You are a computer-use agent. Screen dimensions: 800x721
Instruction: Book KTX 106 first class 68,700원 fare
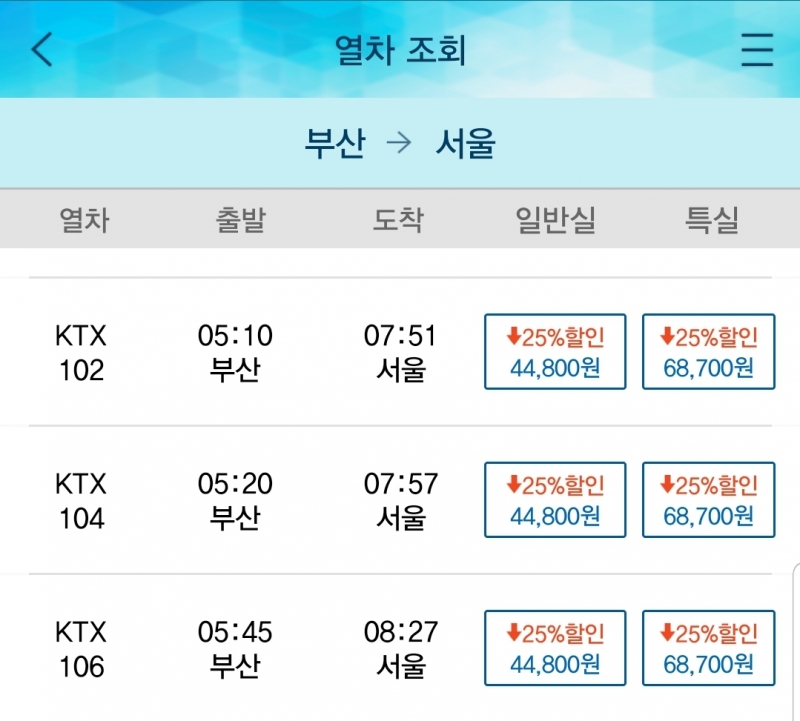pyautogui.click(x=708, y=647)
